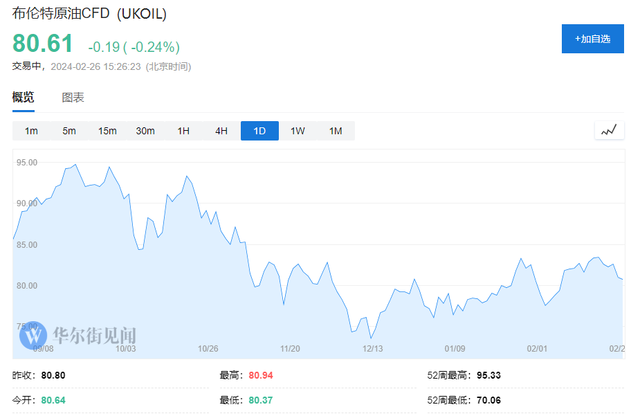Select the 15m interval
640x416 pixels.
pyautogui.click(x=107, y=131)
